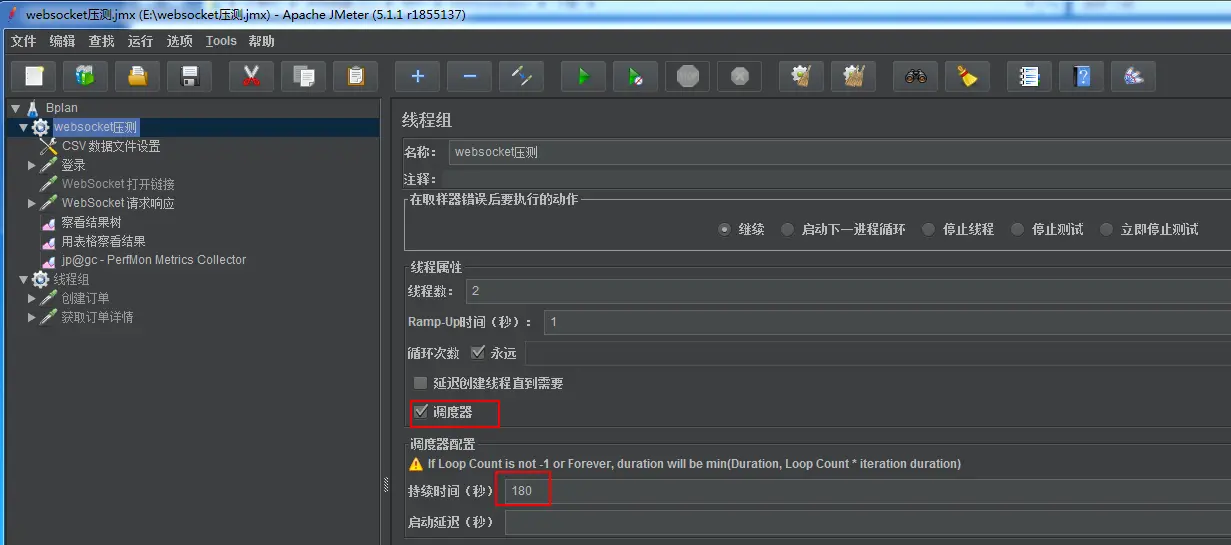Toggle the 调度器 checkbox
1231x545 pixels.
tap(420, 411)
